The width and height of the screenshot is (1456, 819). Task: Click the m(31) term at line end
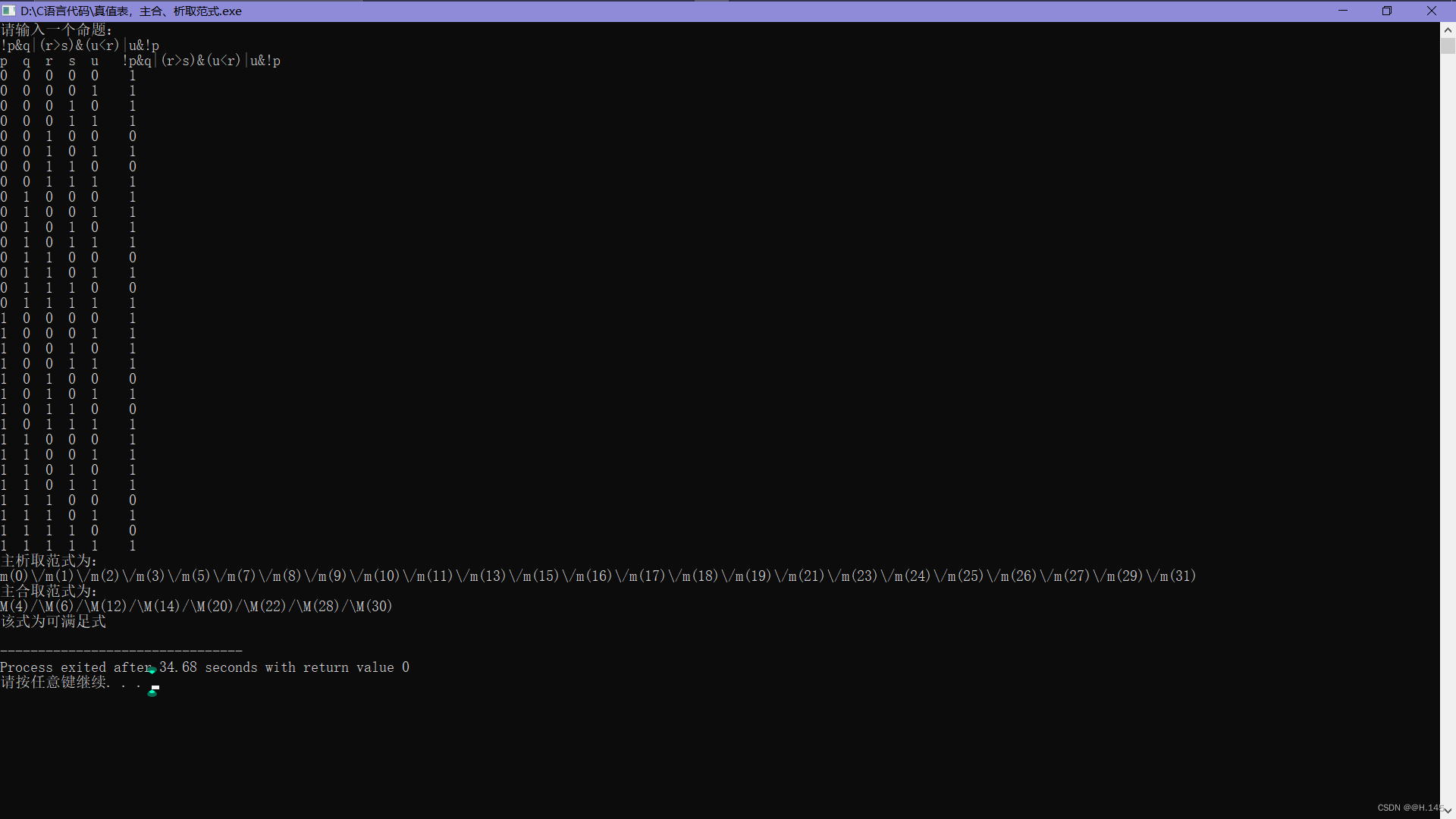[1178, 576]
